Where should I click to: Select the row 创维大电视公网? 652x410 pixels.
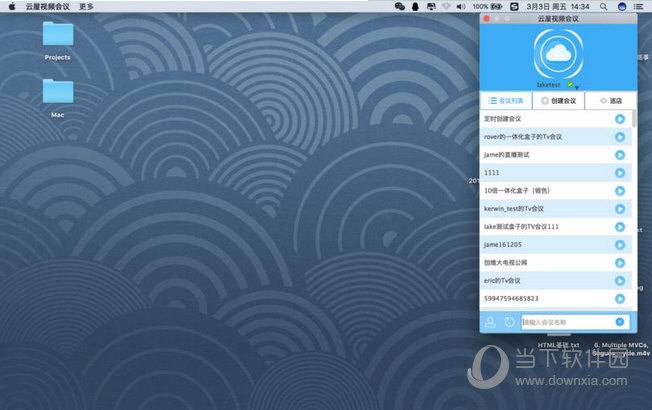tap(556, 262)
